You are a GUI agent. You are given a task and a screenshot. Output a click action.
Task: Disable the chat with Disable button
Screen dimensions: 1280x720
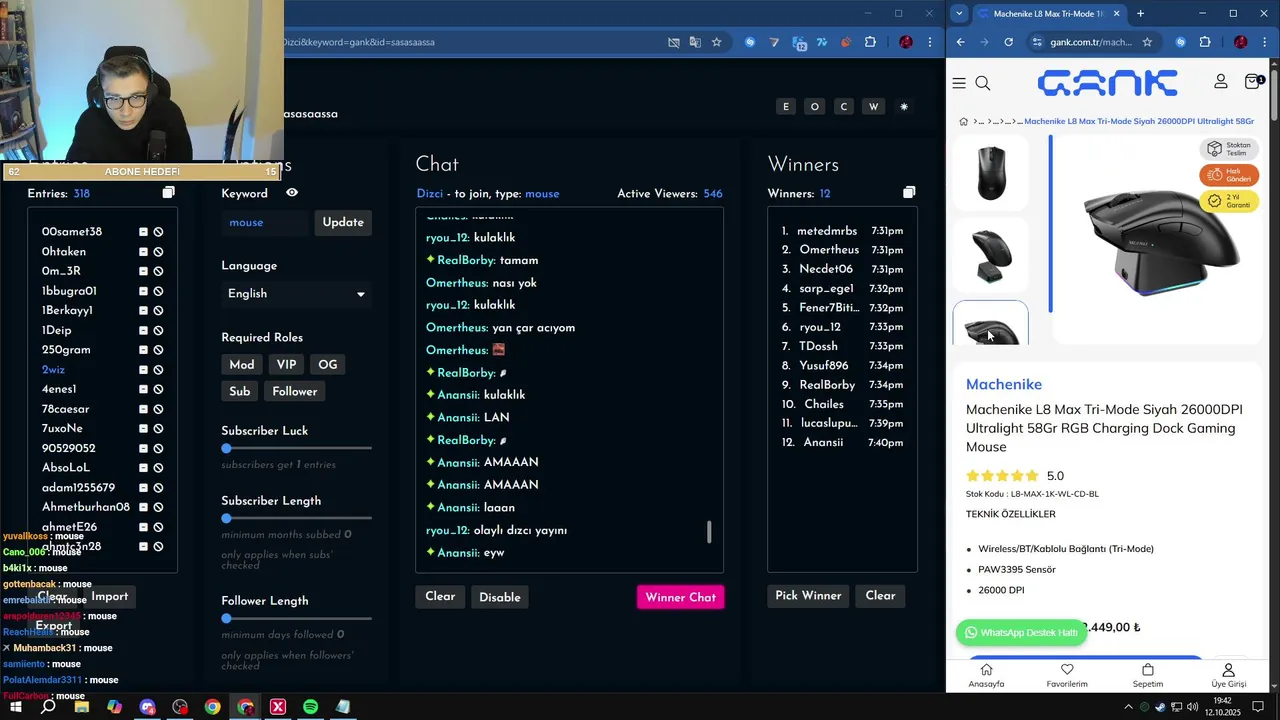(500, 597)
